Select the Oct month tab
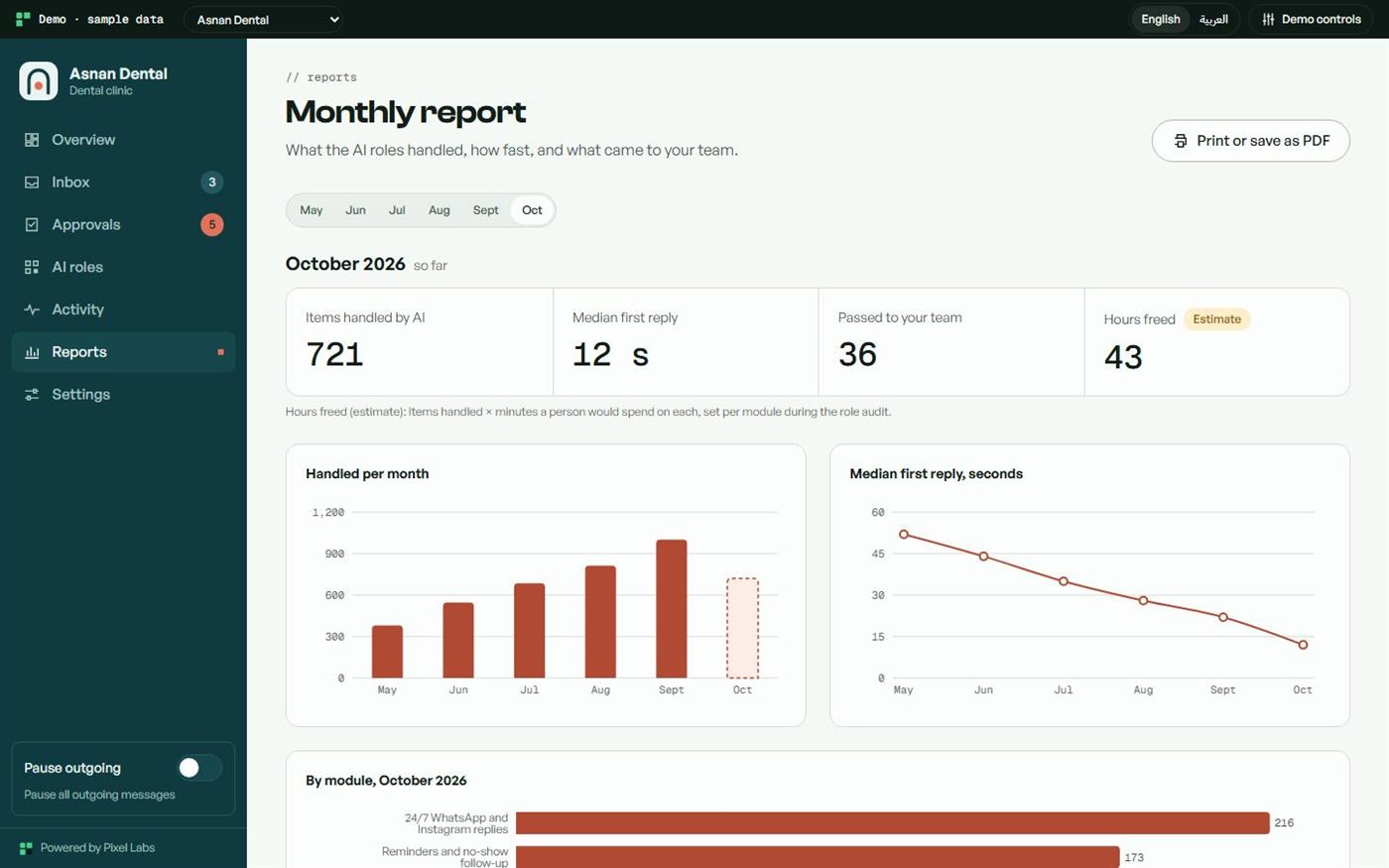This screenshot has height=868, width=1389. click(x=533, y=210)
